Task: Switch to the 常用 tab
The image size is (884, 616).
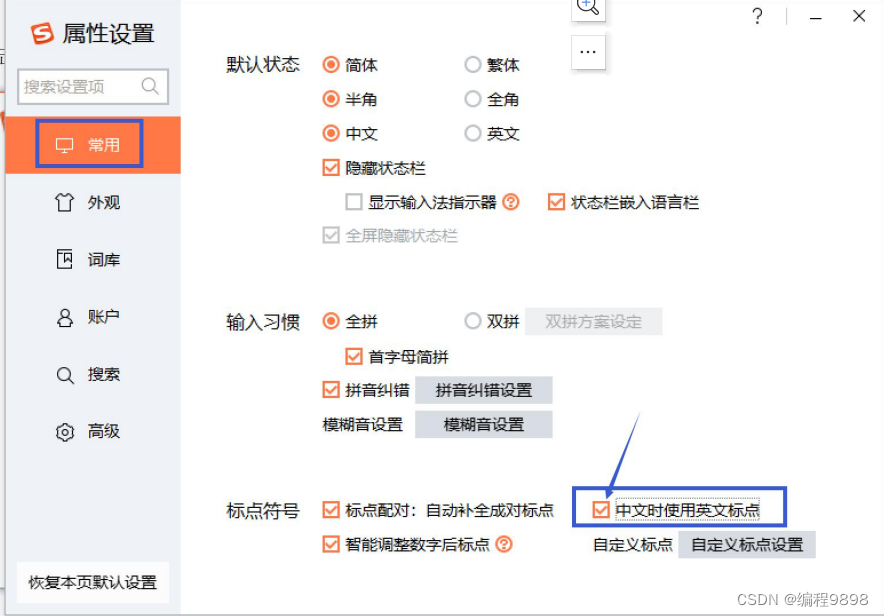Action: (x=93, y=145)
